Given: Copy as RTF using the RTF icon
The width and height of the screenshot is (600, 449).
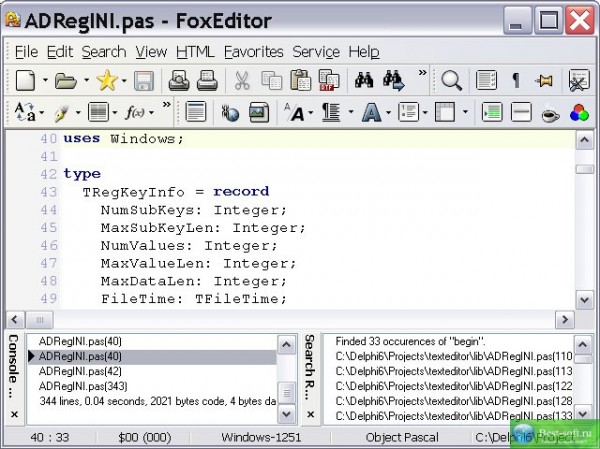Looking at the screenshot, I should pos(329,81).
